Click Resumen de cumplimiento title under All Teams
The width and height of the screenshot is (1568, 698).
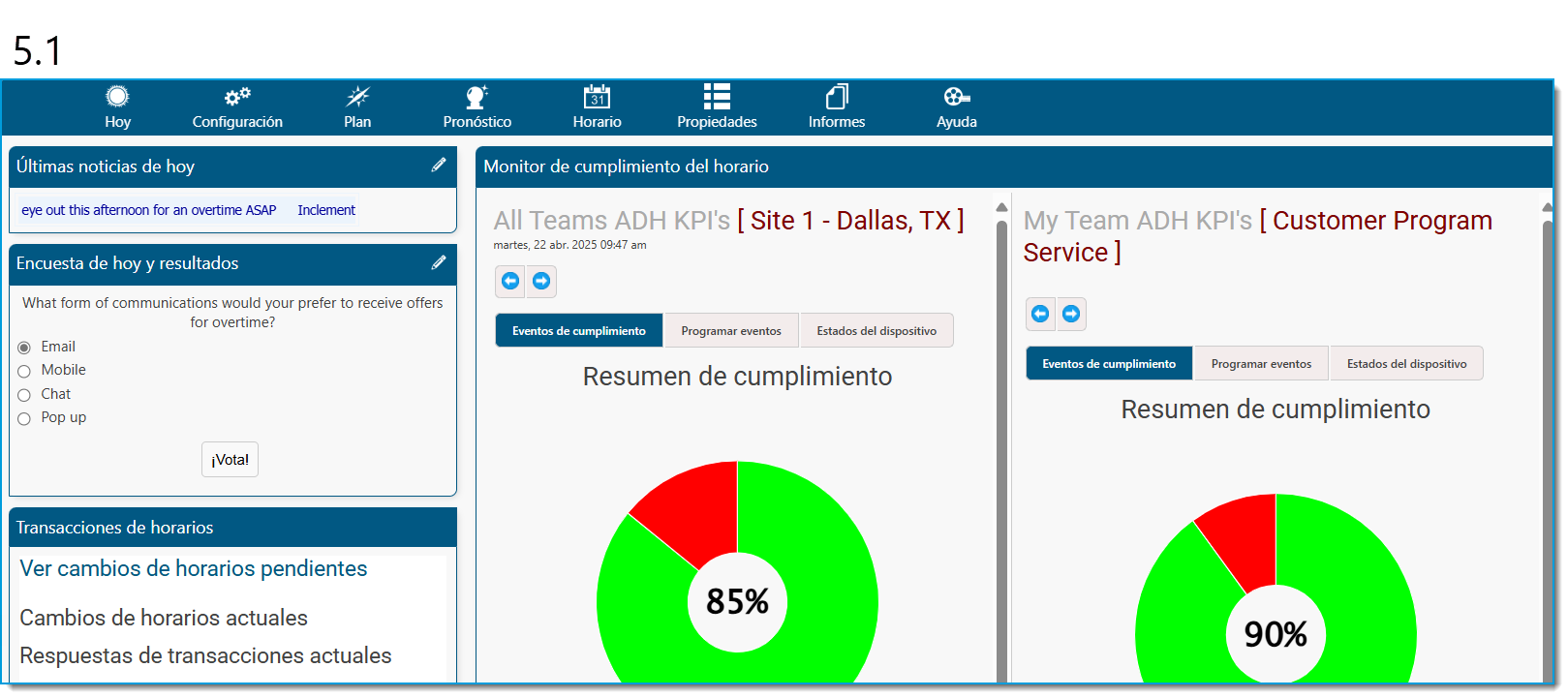(737, 376)
